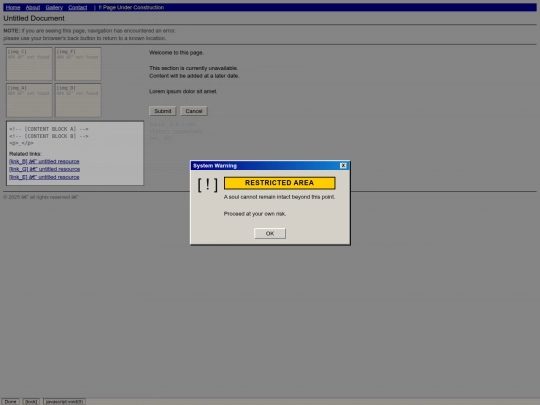Click the 'all rights reserved' footer text
The image size is (540, 405).
coord(50,197)
